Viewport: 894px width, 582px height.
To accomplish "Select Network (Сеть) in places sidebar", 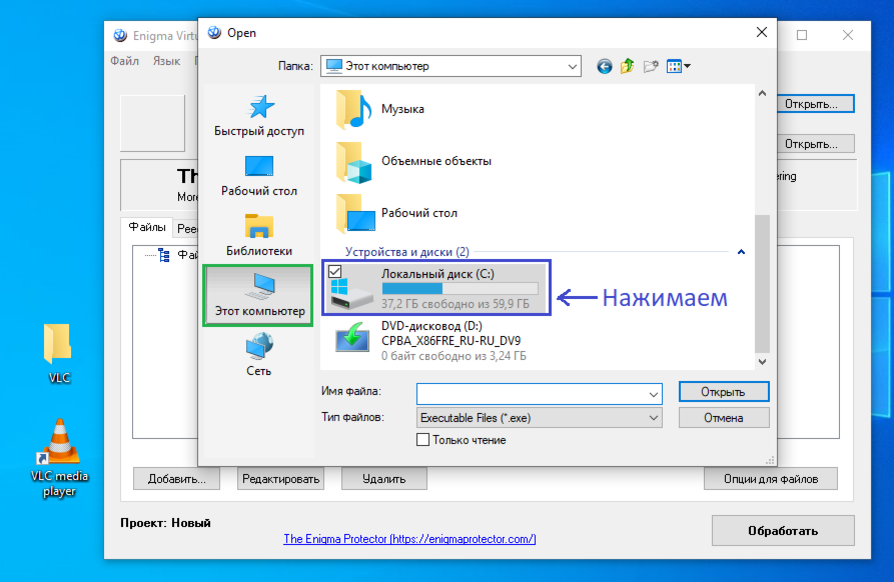I will pyautogui.click(x=259, y=355).
